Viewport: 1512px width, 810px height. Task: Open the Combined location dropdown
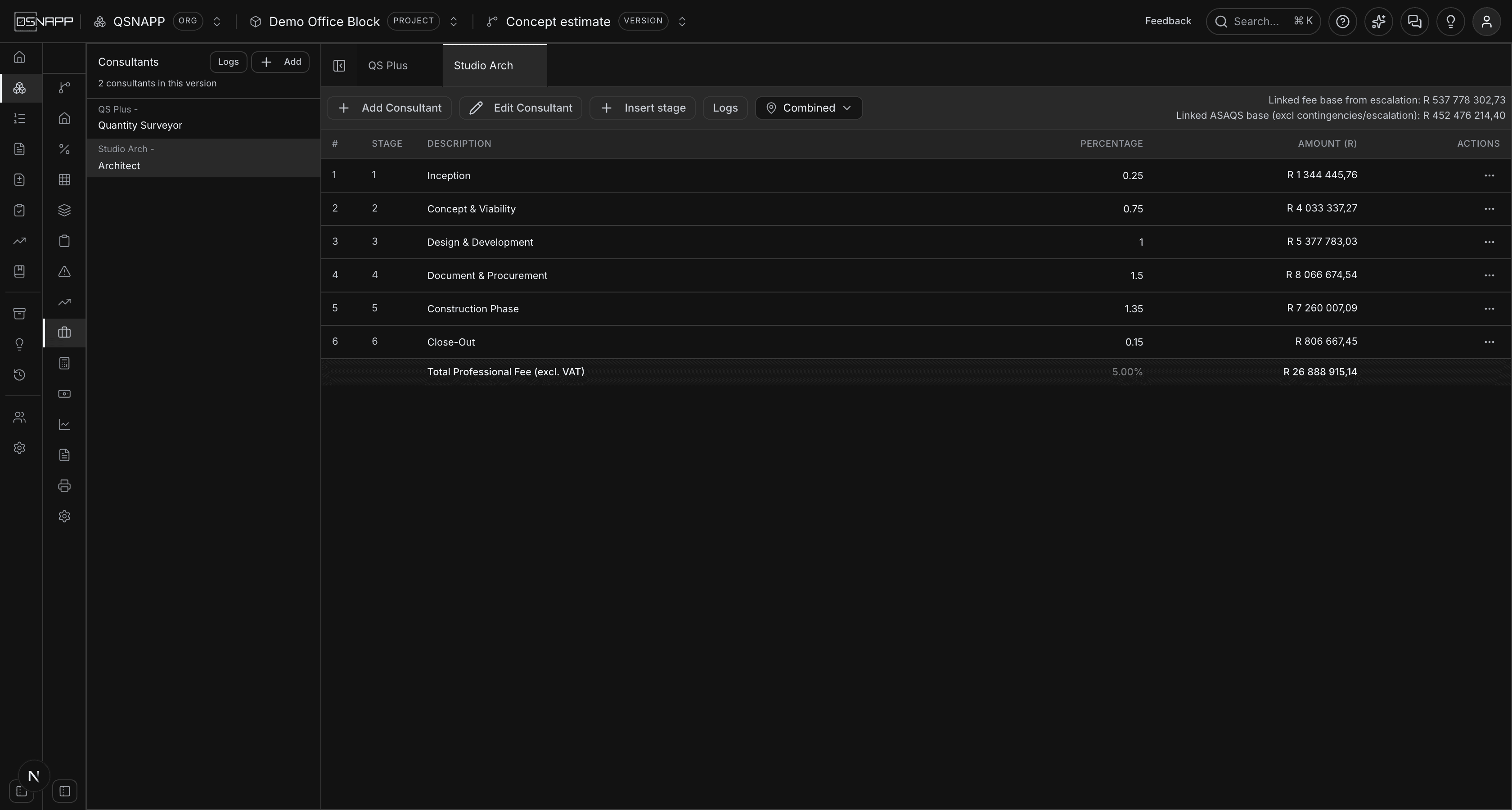808,108
